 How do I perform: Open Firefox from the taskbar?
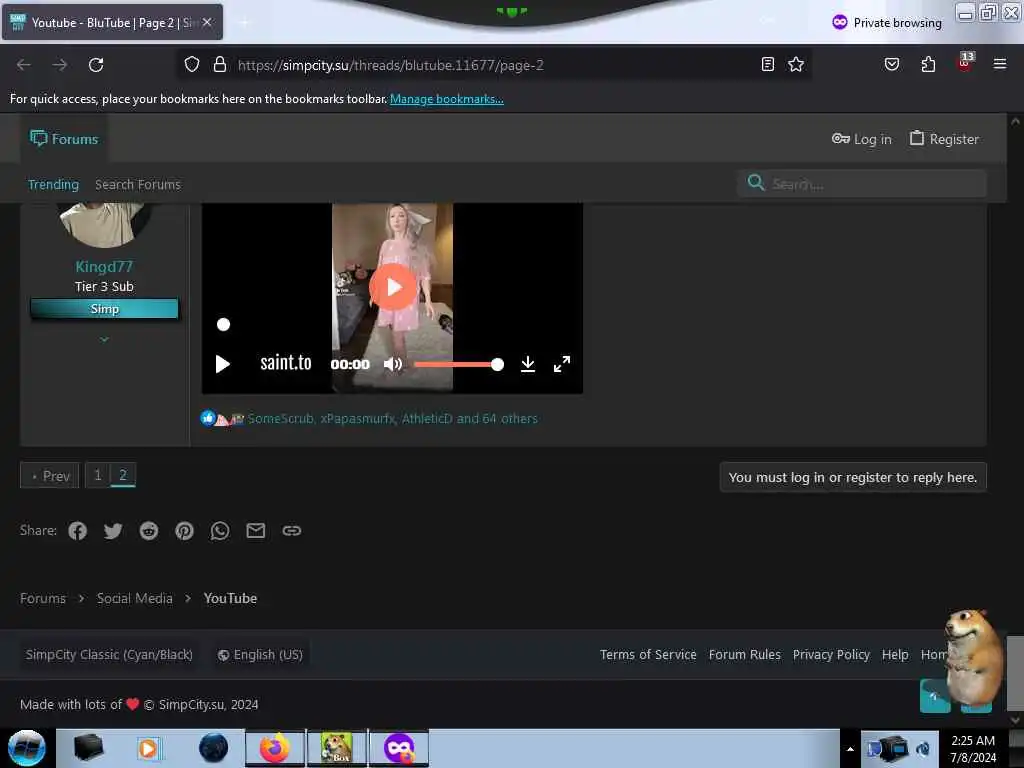pos(275,748)
